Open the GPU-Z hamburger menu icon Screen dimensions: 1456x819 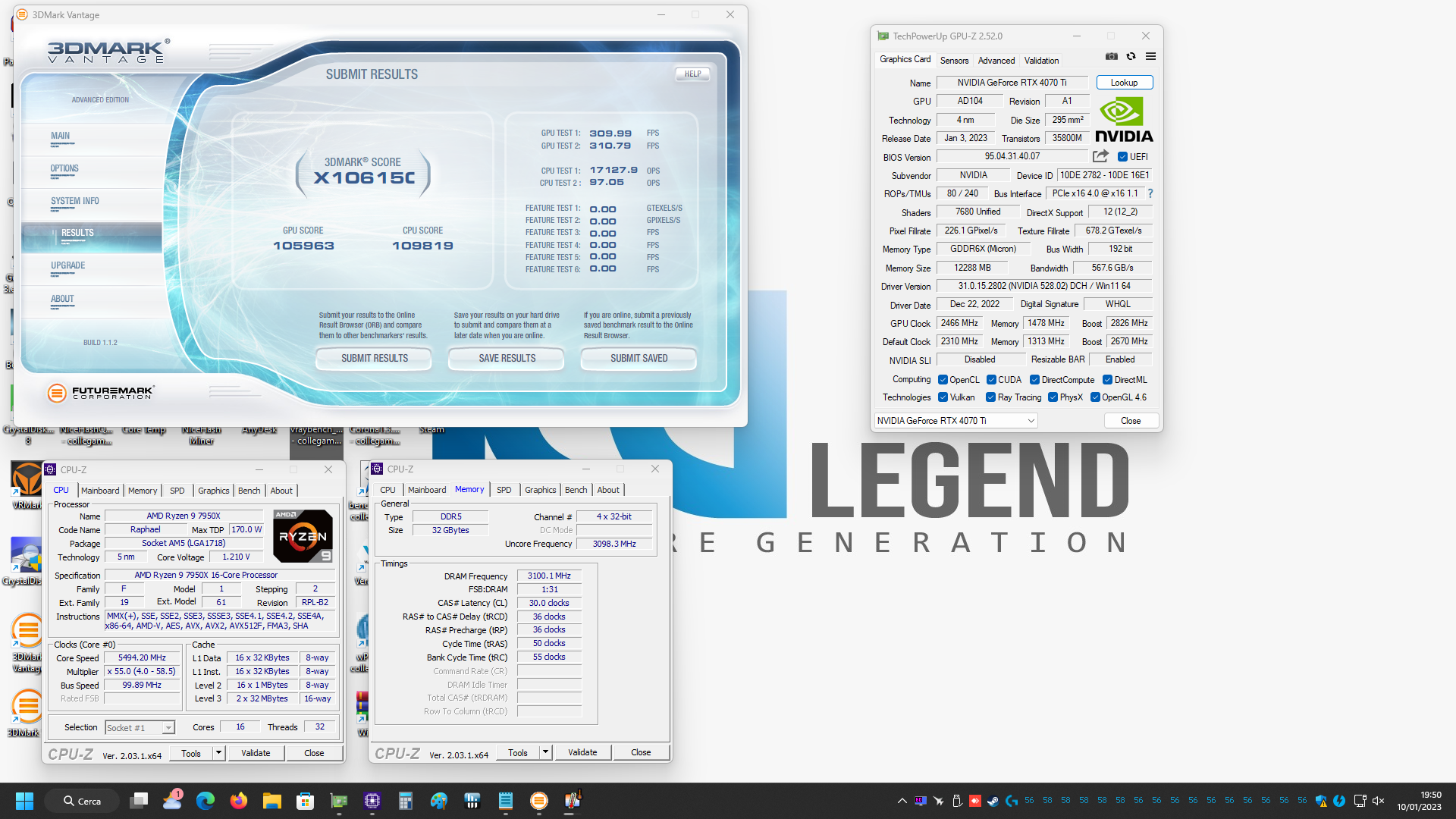coord(1150,56)
